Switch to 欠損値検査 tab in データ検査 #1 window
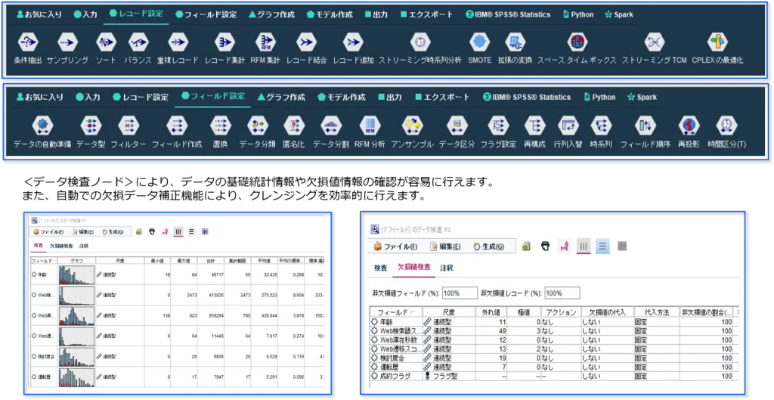Image resolution: width=774 pixels, height=400 pixels. coord(62,245)
